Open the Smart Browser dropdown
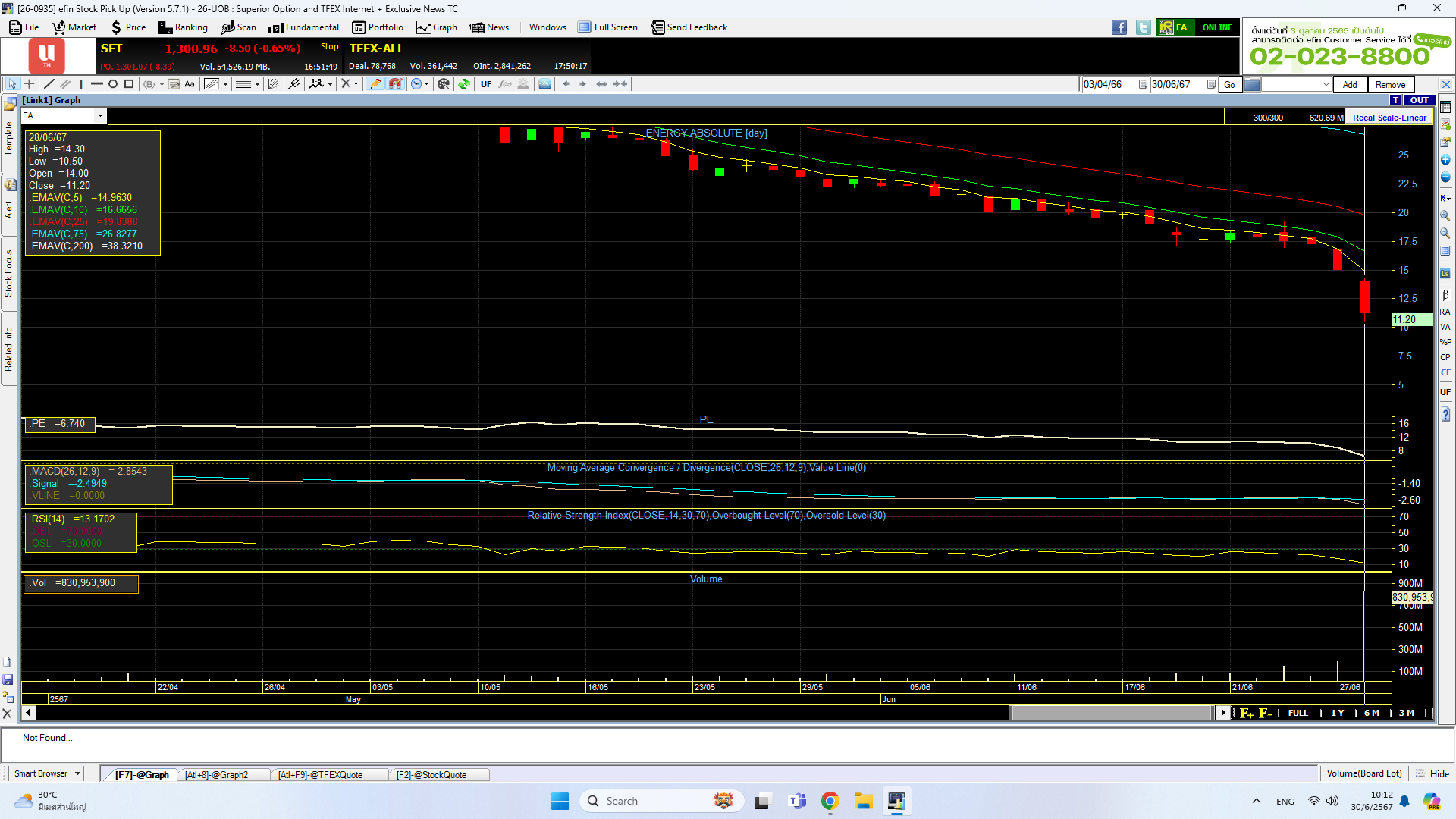The width and height of the screenshot is (1456, 819). pyautogui.click(x=77, y=774)
